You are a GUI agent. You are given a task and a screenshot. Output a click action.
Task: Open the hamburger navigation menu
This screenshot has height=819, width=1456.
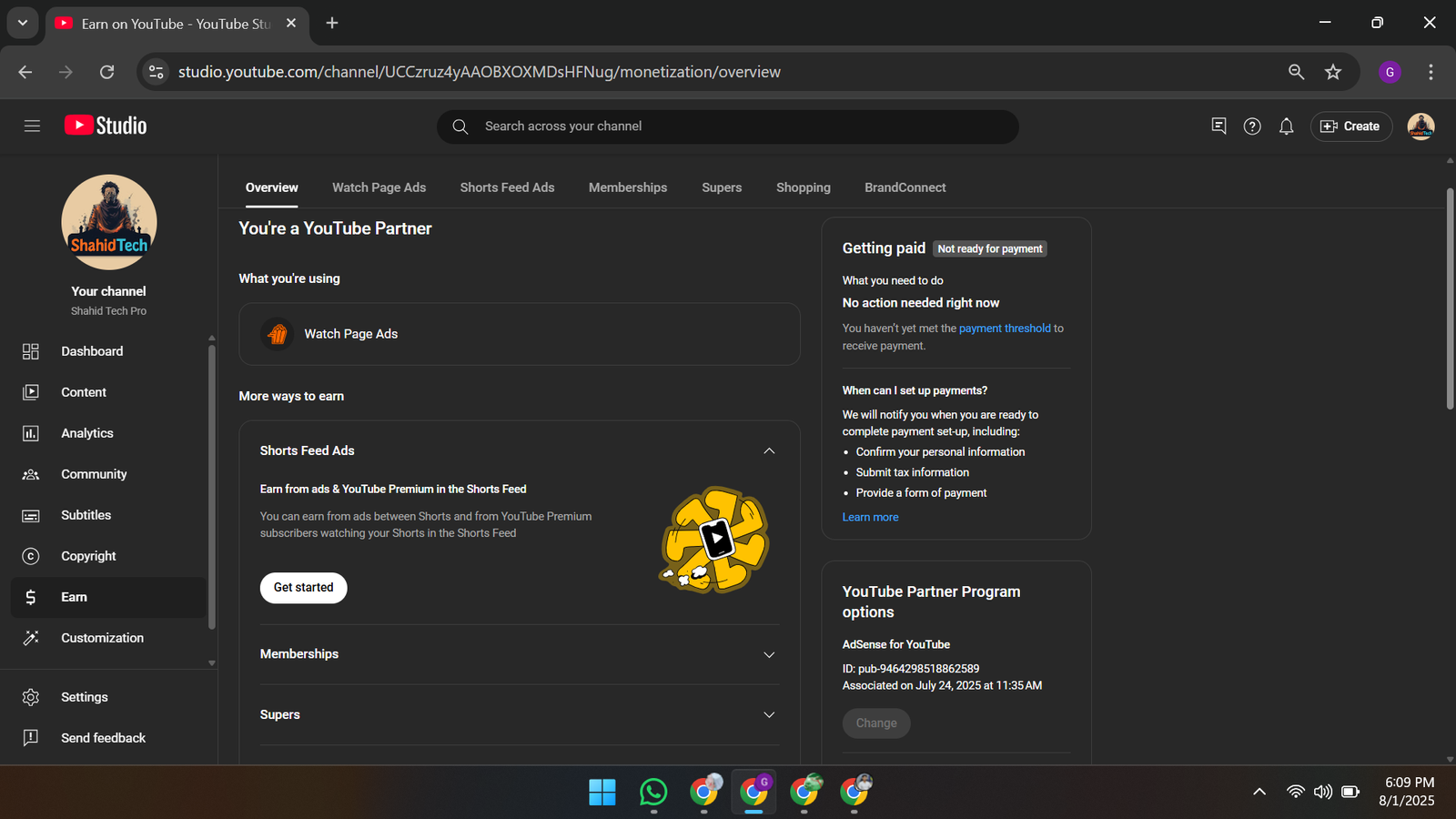(x=32, y=126)
